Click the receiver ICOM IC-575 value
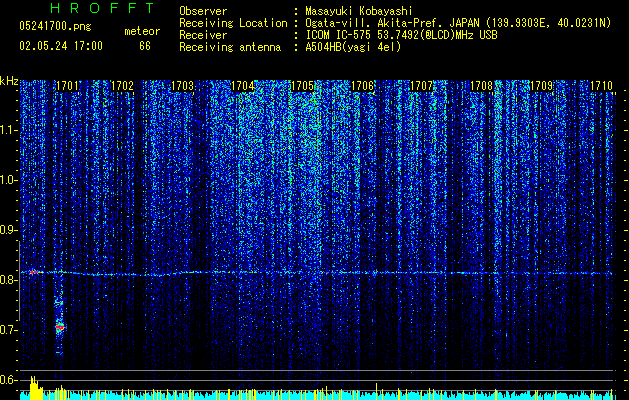The width and height of the screenshot is (629, 400). (x=401, y=35)
